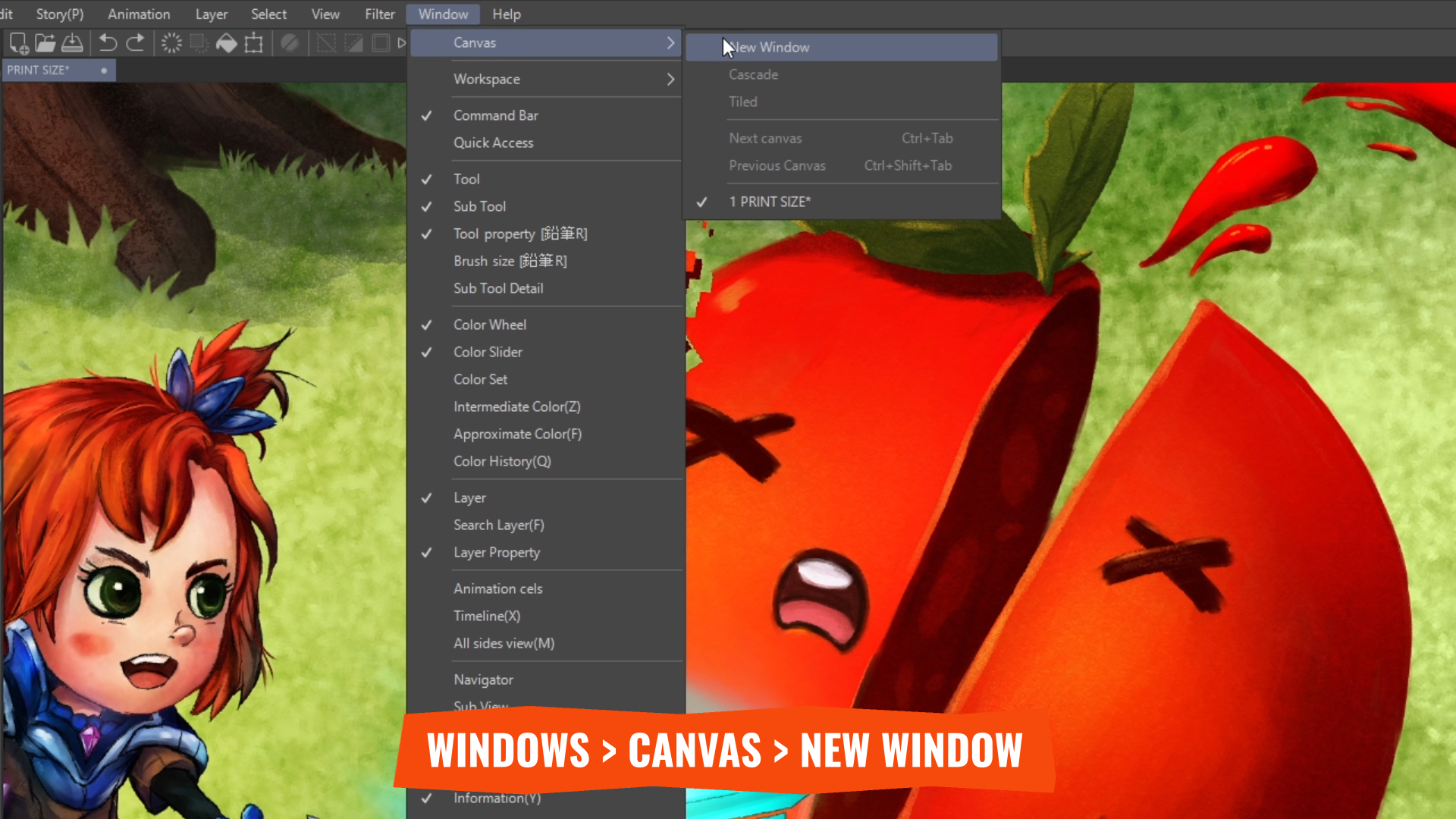Show the Quick Access palette
This screenshot has width=1456, height=819.
544,143
